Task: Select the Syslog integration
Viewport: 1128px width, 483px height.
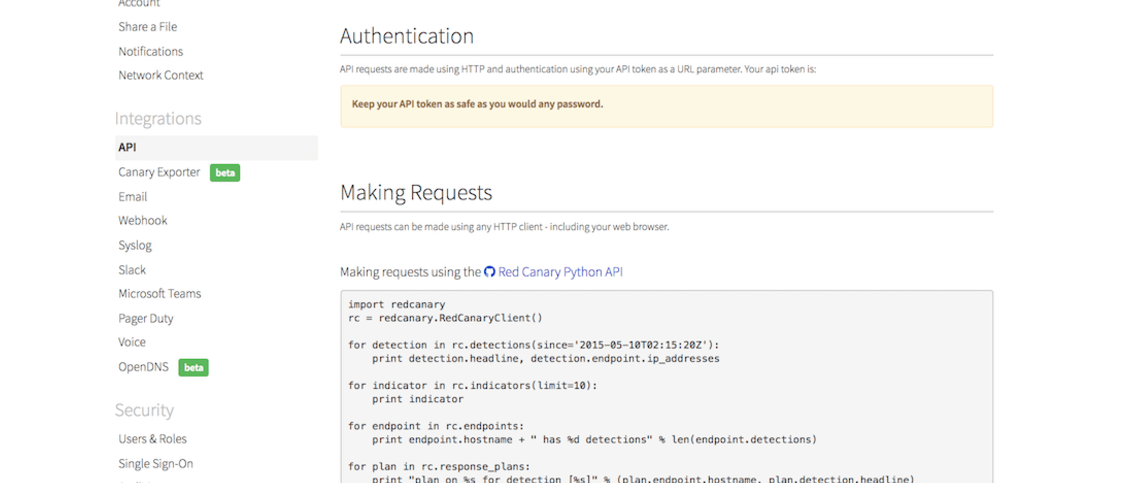Action: [x=135, y=245]
